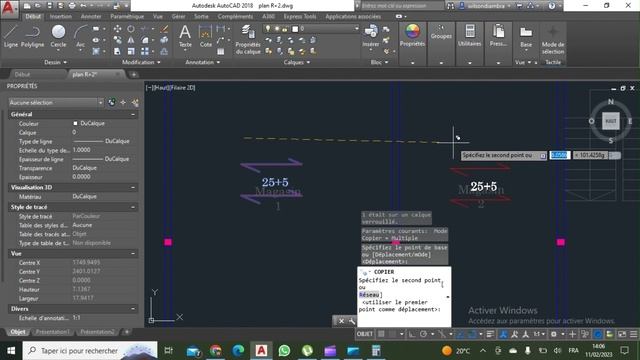Click the Type de ligne DuCalque sample
The image size is (640, 360).
[x=101, y=141]
